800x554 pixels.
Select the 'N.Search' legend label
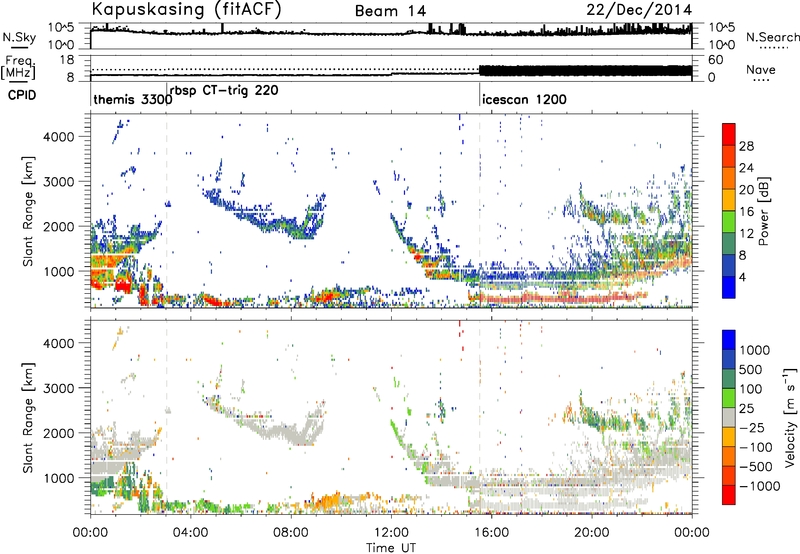pyautogui.click(x=772, y=37)
